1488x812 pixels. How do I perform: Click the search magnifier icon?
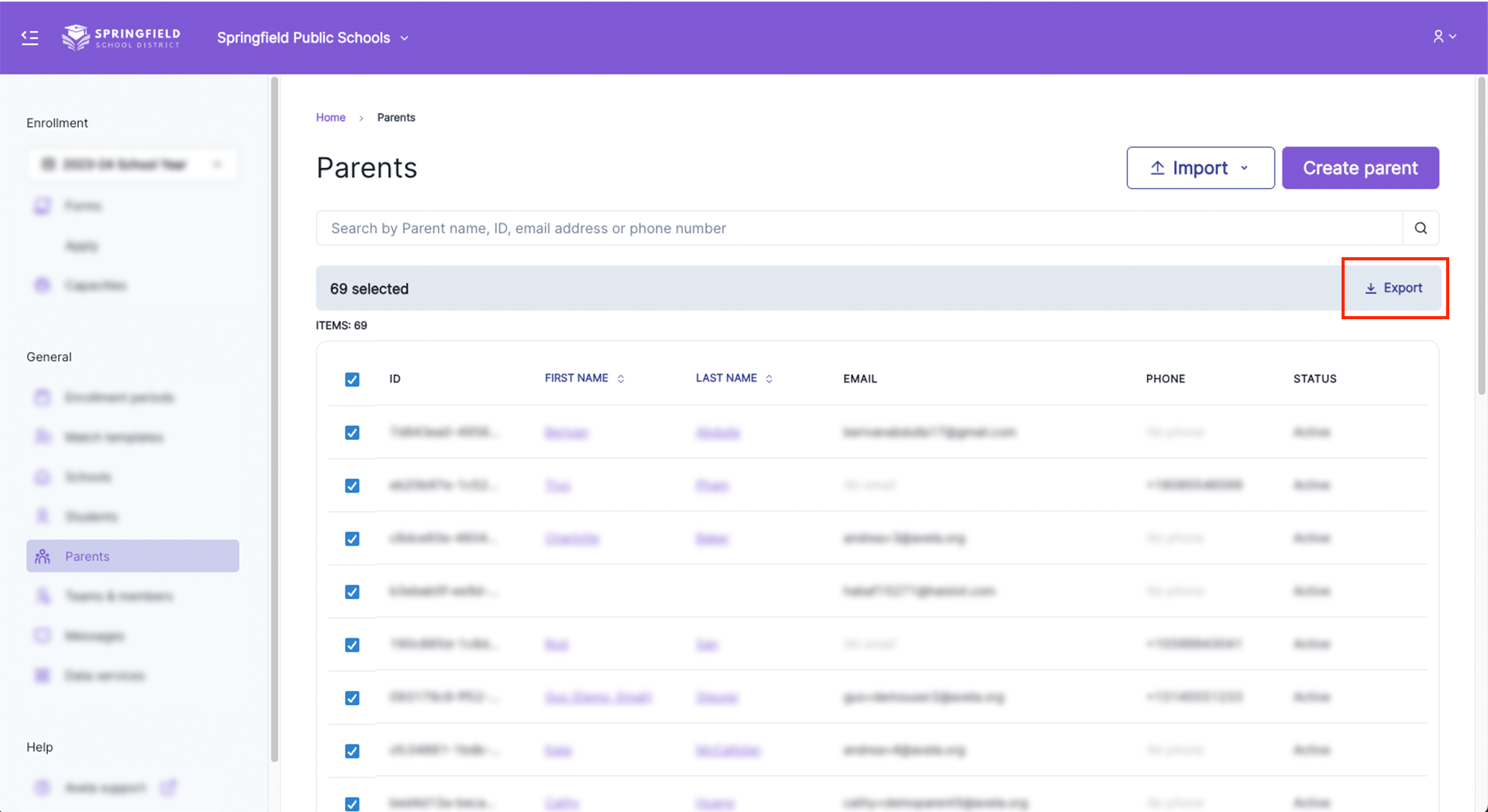[1420, 228]
